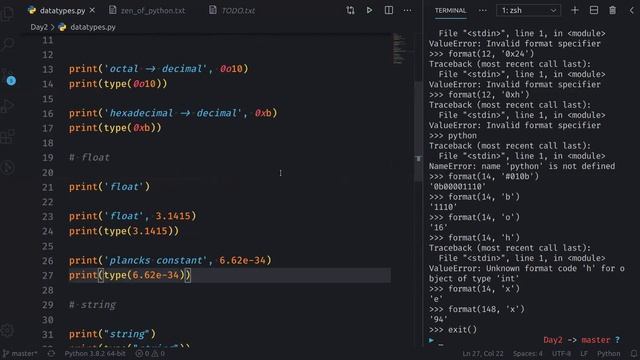Open Source Control view with badge
Viewport: 640px width, 360px height.
click(x=8, y=77)
